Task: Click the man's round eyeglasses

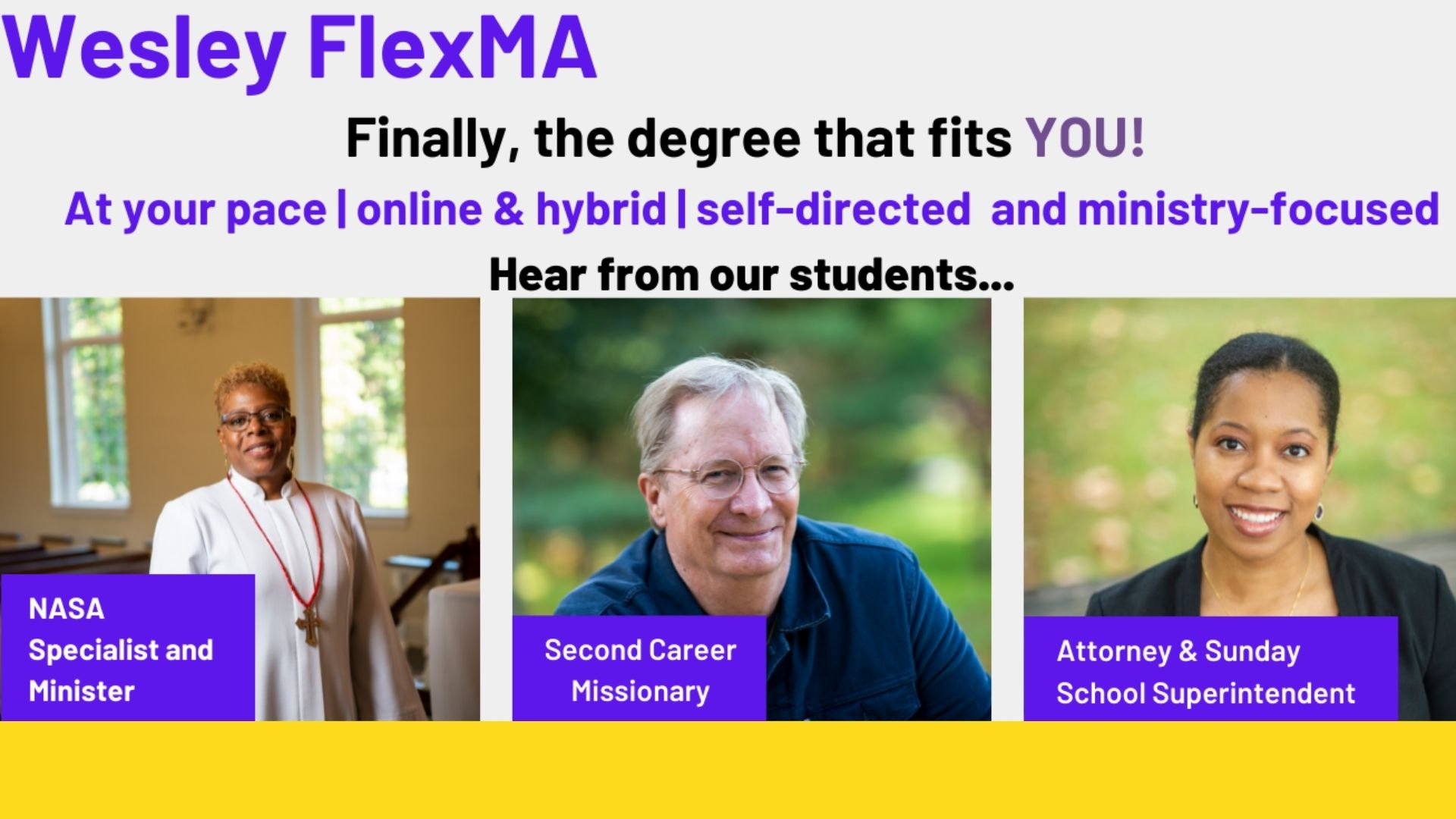Action: pyautogui.click(x=730, y=476)
